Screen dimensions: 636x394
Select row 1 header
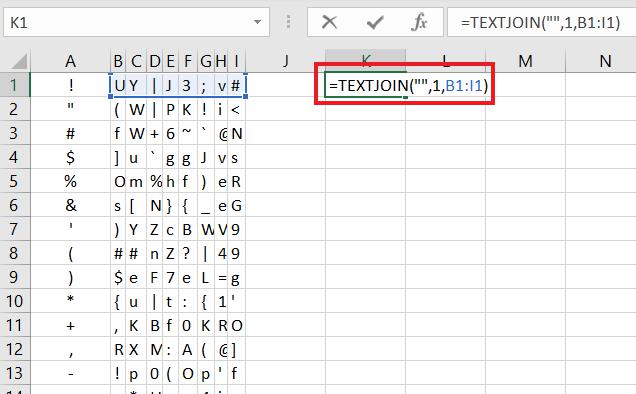click(15, 85)
